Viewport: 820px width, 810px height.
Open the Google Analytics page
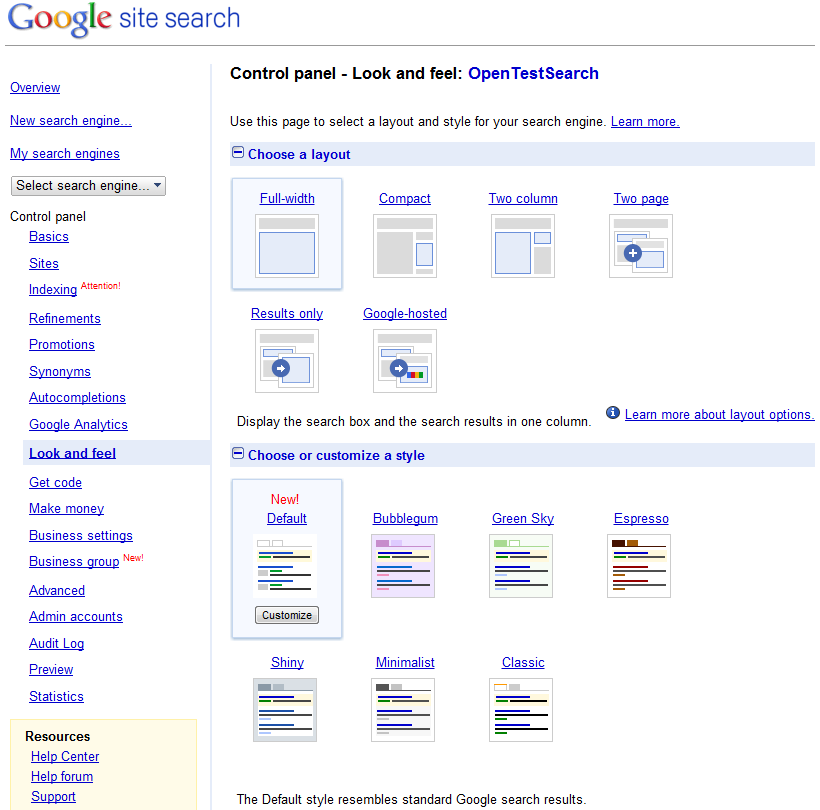(78, 424)
